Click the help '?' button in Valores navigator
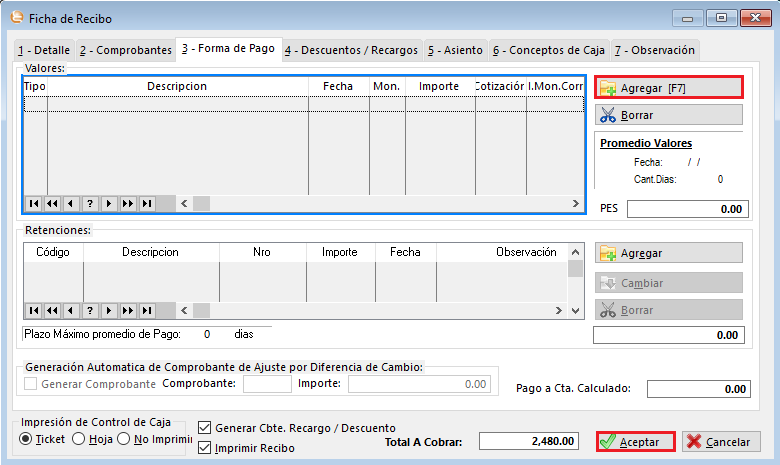 click(90, 203)
